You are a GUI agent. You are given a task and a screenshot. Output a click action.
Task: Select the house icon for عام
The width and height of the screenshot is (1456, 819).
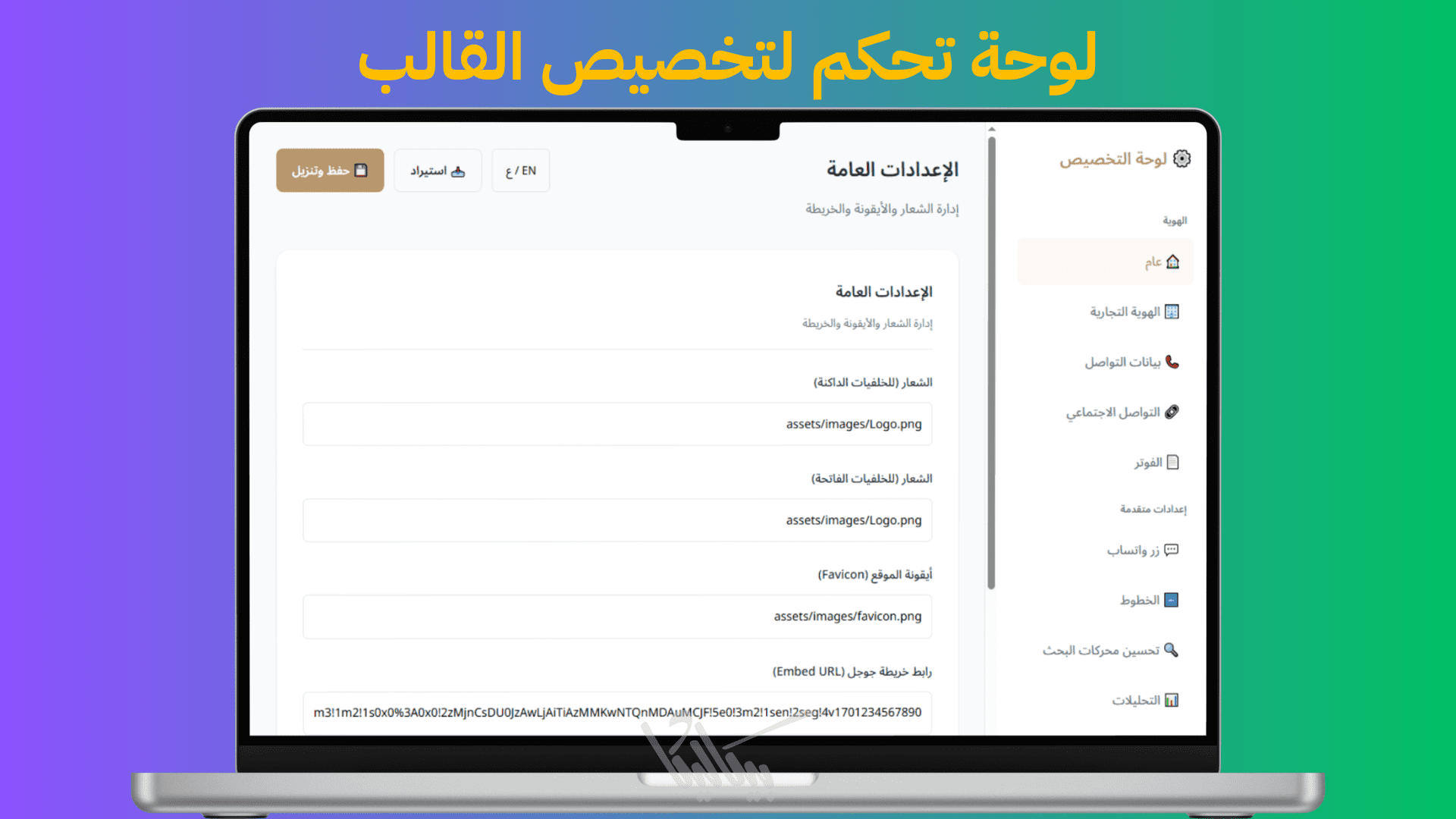(x=1172, y=262)
